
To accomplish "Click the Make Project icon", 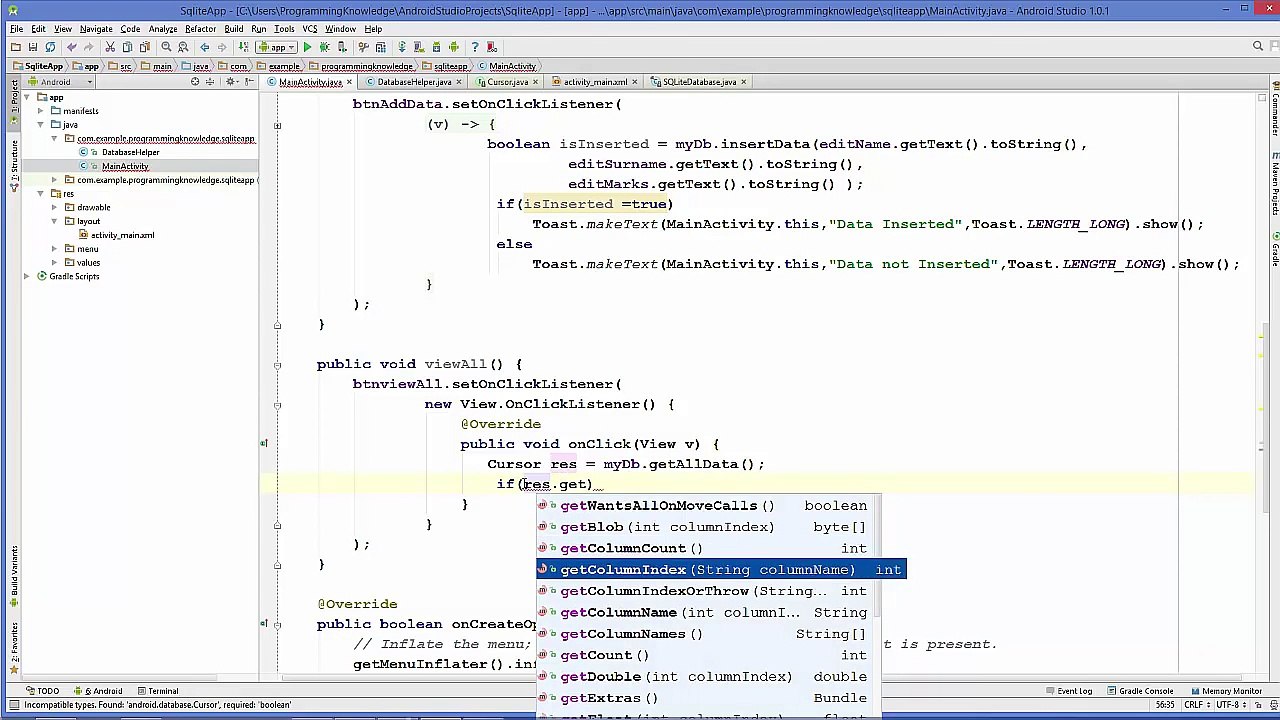I will [243, 47].
